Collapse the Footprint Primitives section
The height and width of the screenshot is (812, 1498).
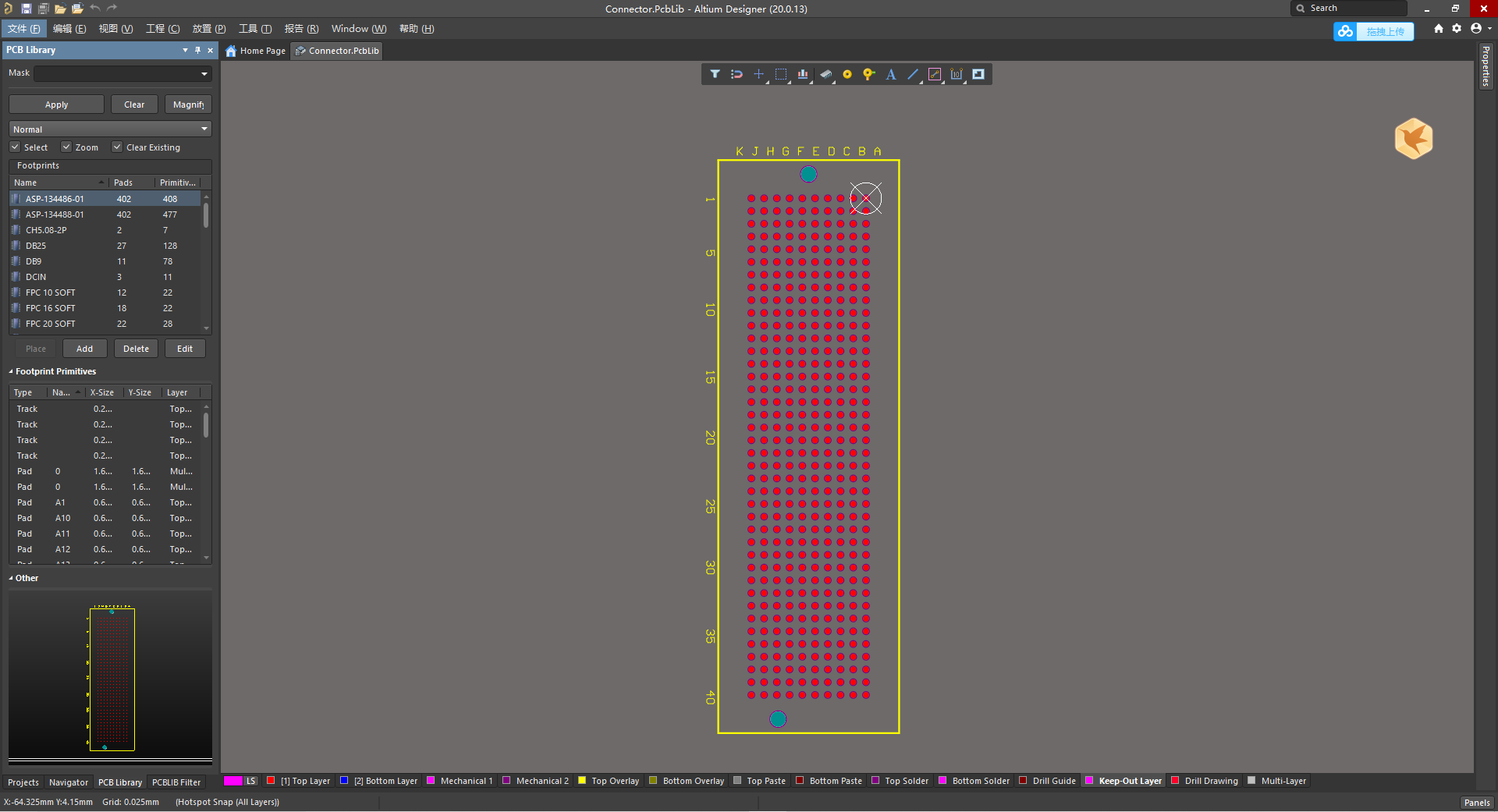(x=11, y=371)
